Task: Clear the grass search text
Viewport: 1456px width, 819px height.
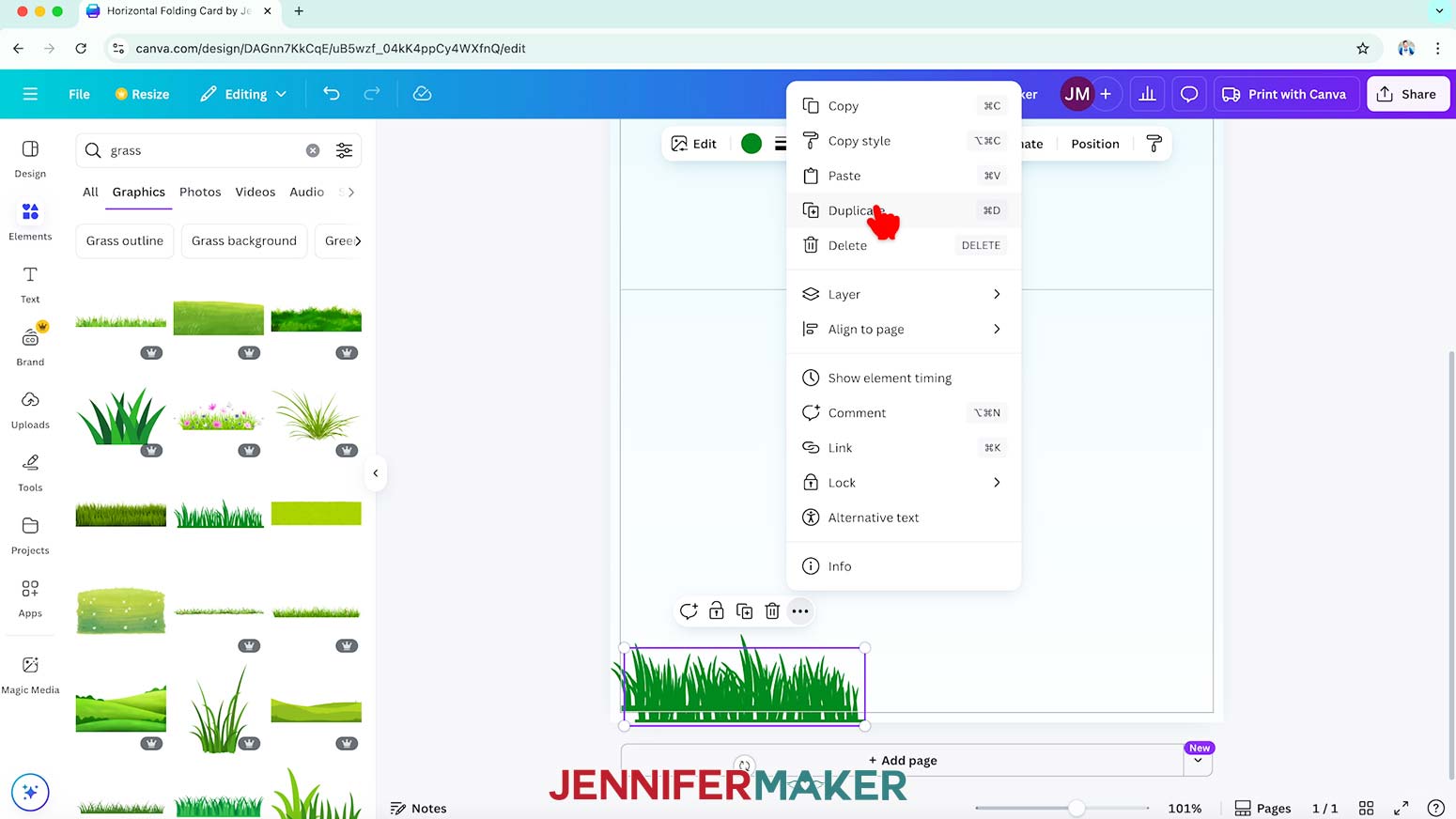Action: pos(313,150)
